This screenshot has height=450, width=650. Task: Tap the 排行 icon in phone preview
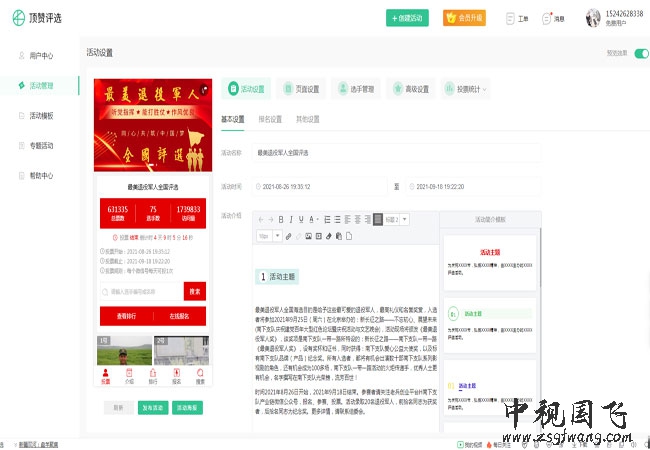[153, 375]
